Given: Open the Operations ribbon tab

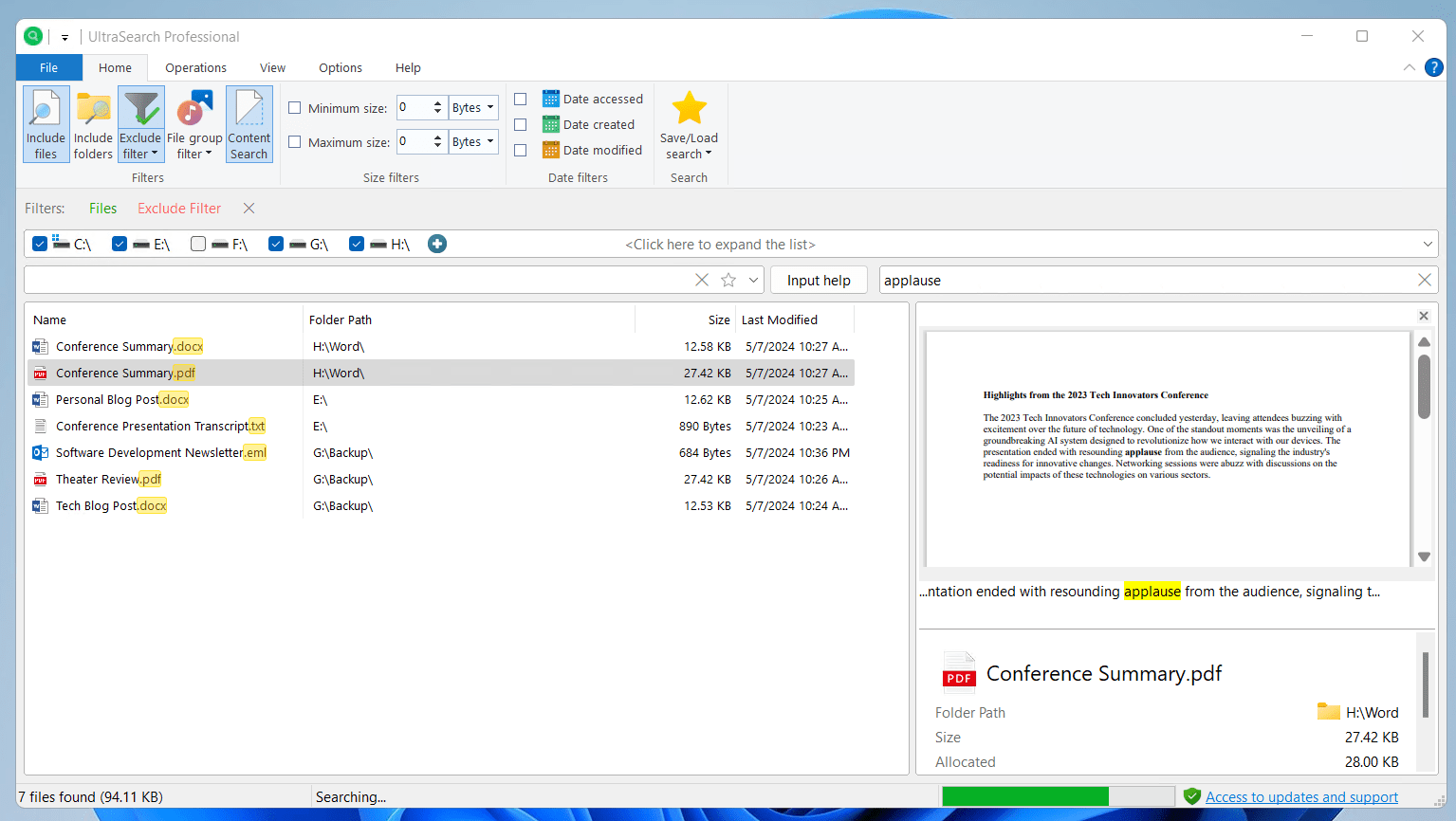Looking at the screenshot, I should pyautogui.click(x=195, y=68).
